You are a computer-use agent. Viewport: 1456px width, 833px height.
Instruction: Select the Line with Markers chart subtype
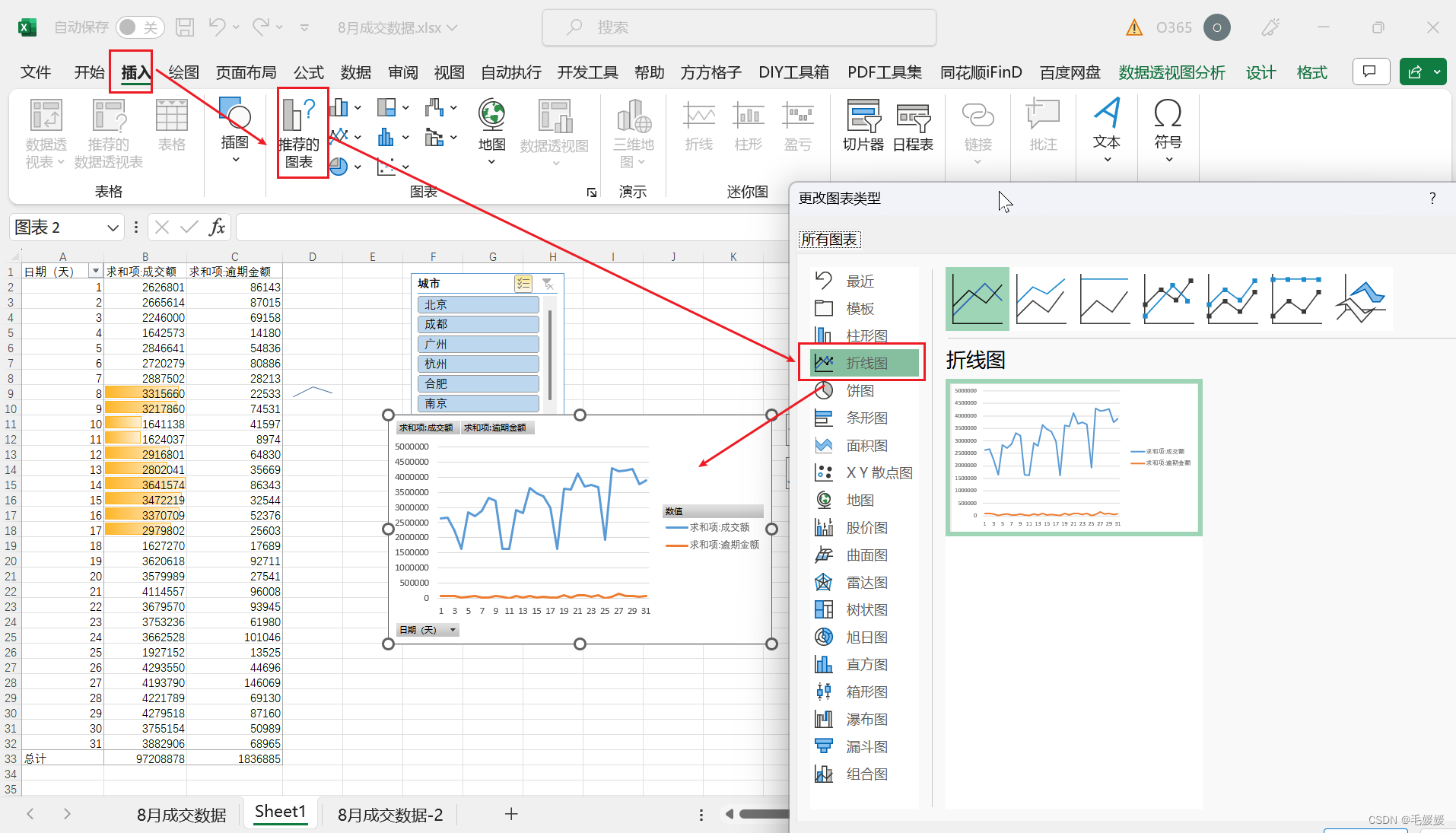(x=1168, y=298)
